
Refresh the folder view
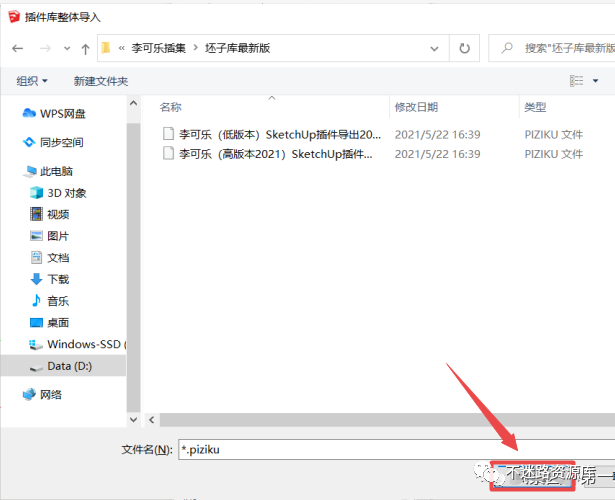[464, 48]
